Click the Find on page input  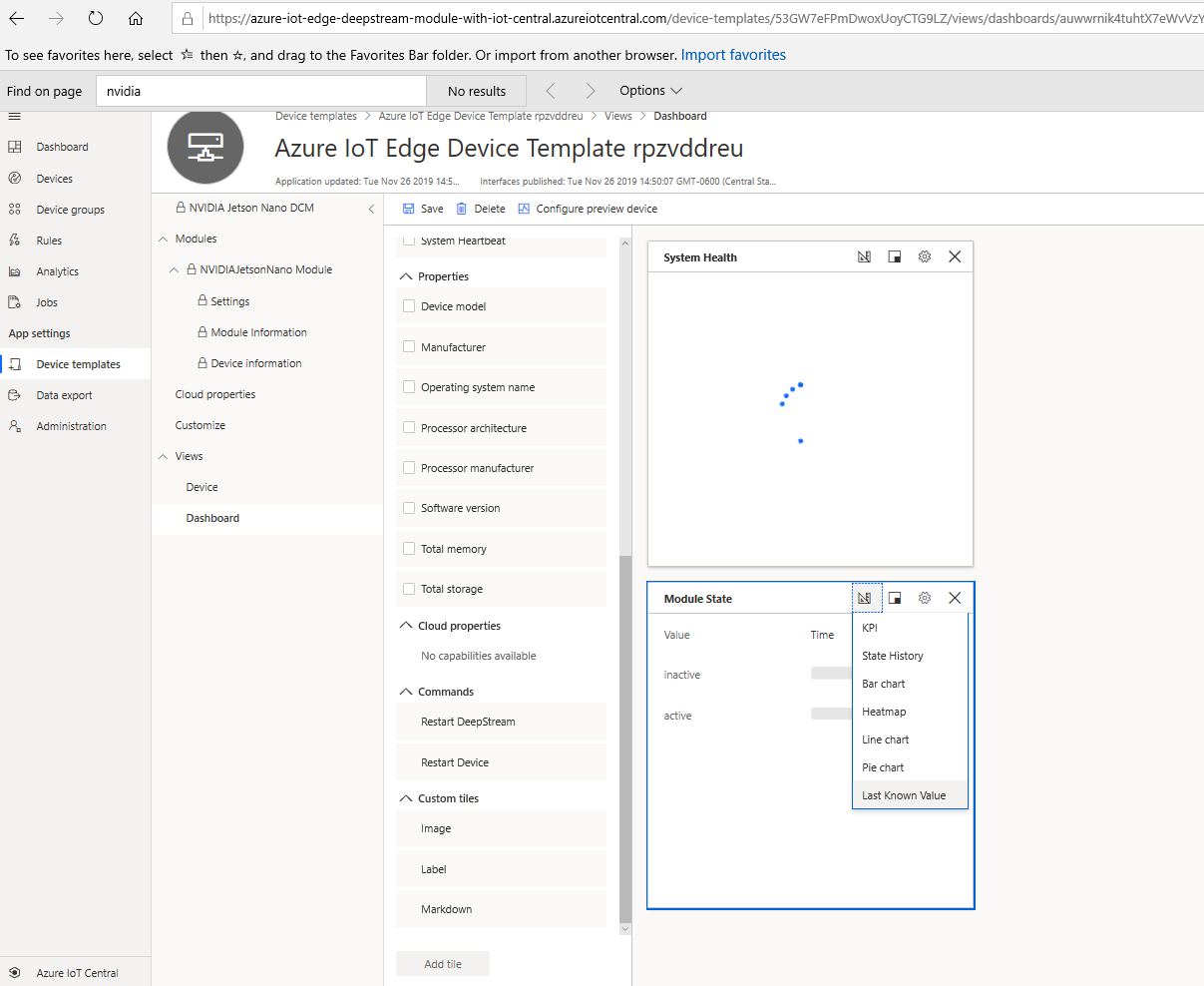(x=261, y=91)
